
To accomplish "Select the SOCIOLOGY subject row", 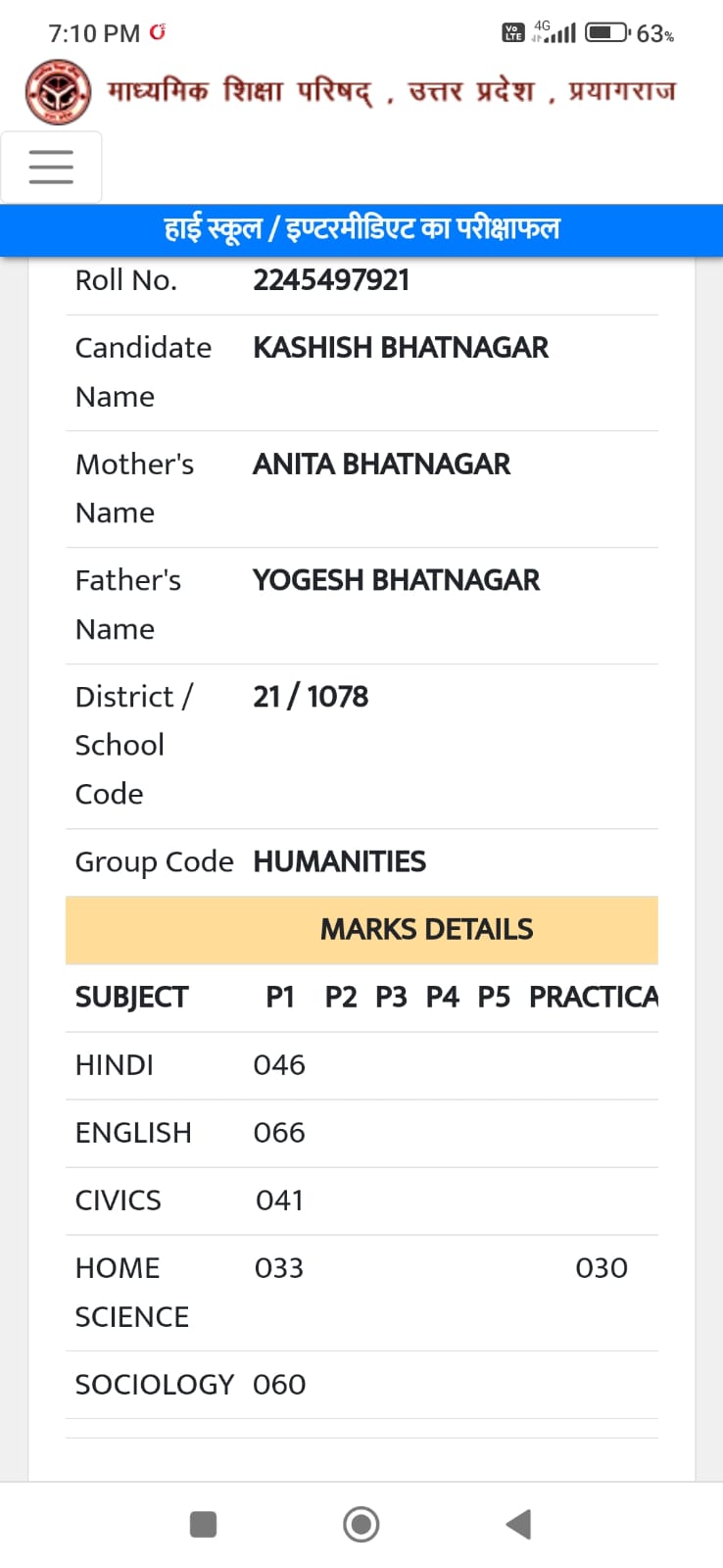I will (361, 1385).
